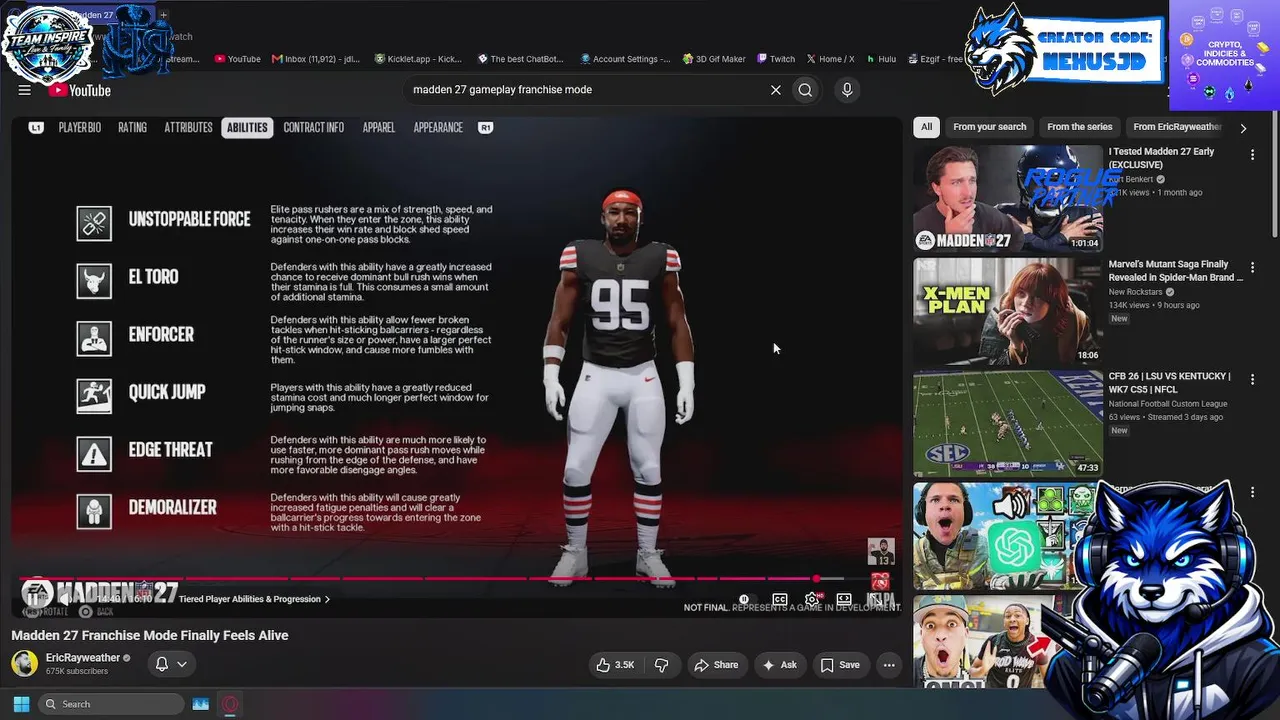Toggle closed captions (CC) on the player
This screenshot has width=1280, height=720.
780,599
